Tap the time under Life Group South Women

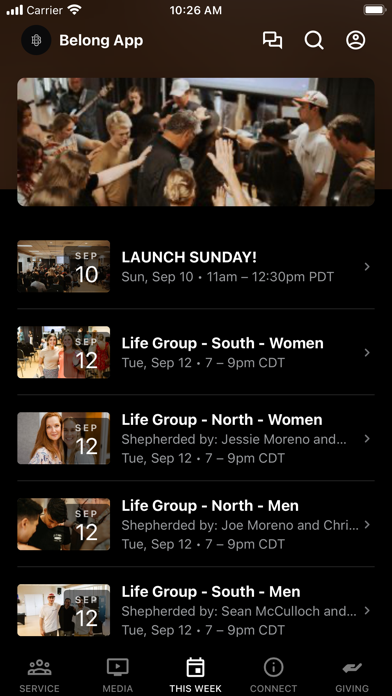coord(203,363)
